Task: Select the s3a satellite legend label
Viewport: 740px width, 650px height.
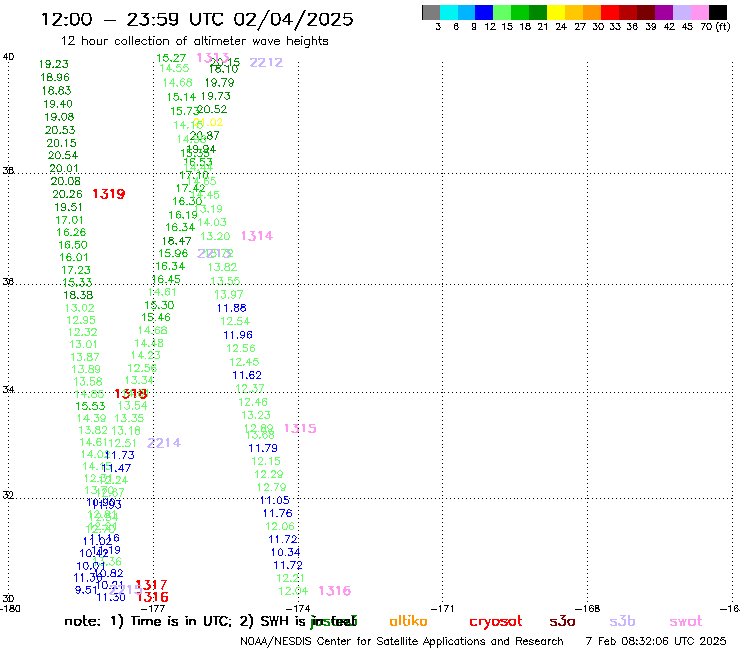Action: coord(562,621)
